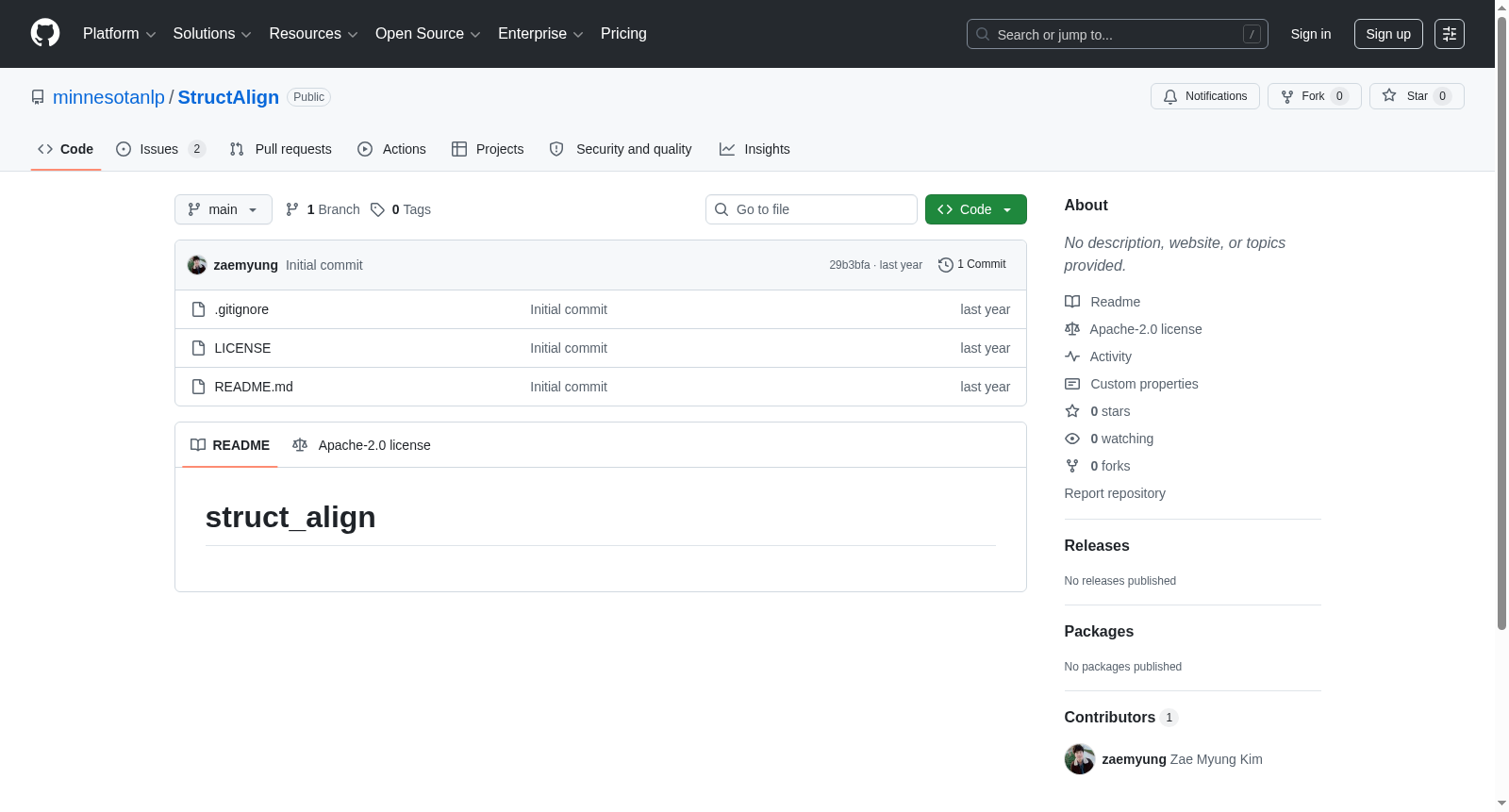Open the Resources dropdown
This screenshot has width=1509, height=812.
(313, 34)
